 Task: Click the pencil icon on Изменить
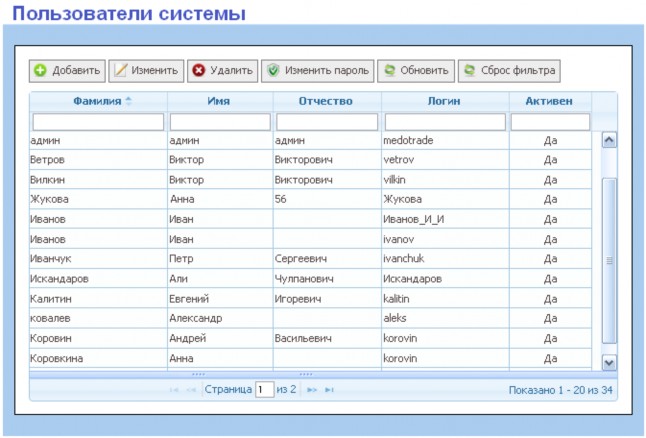point(120,70)
